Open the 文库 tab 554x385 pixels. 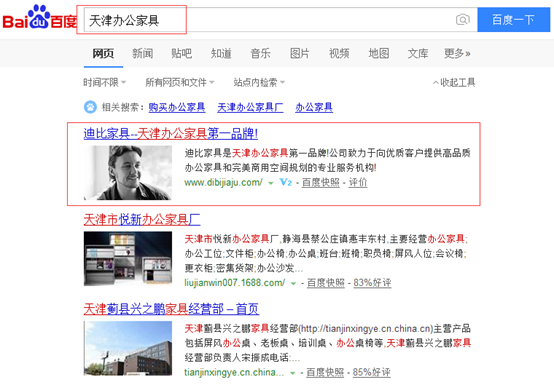[x=418, y=53]
